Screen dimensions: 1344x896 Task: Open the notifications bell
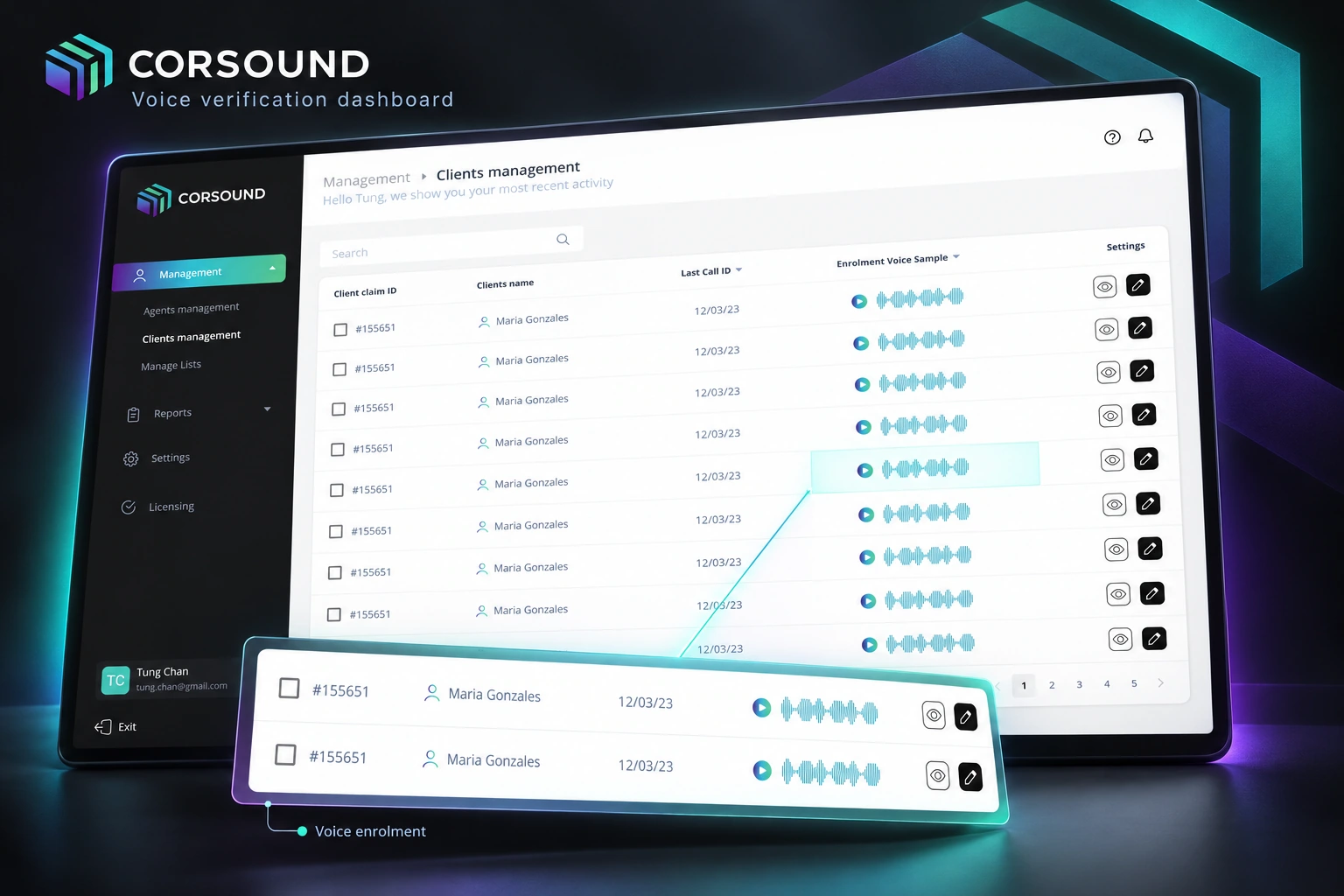point(1145,136)
